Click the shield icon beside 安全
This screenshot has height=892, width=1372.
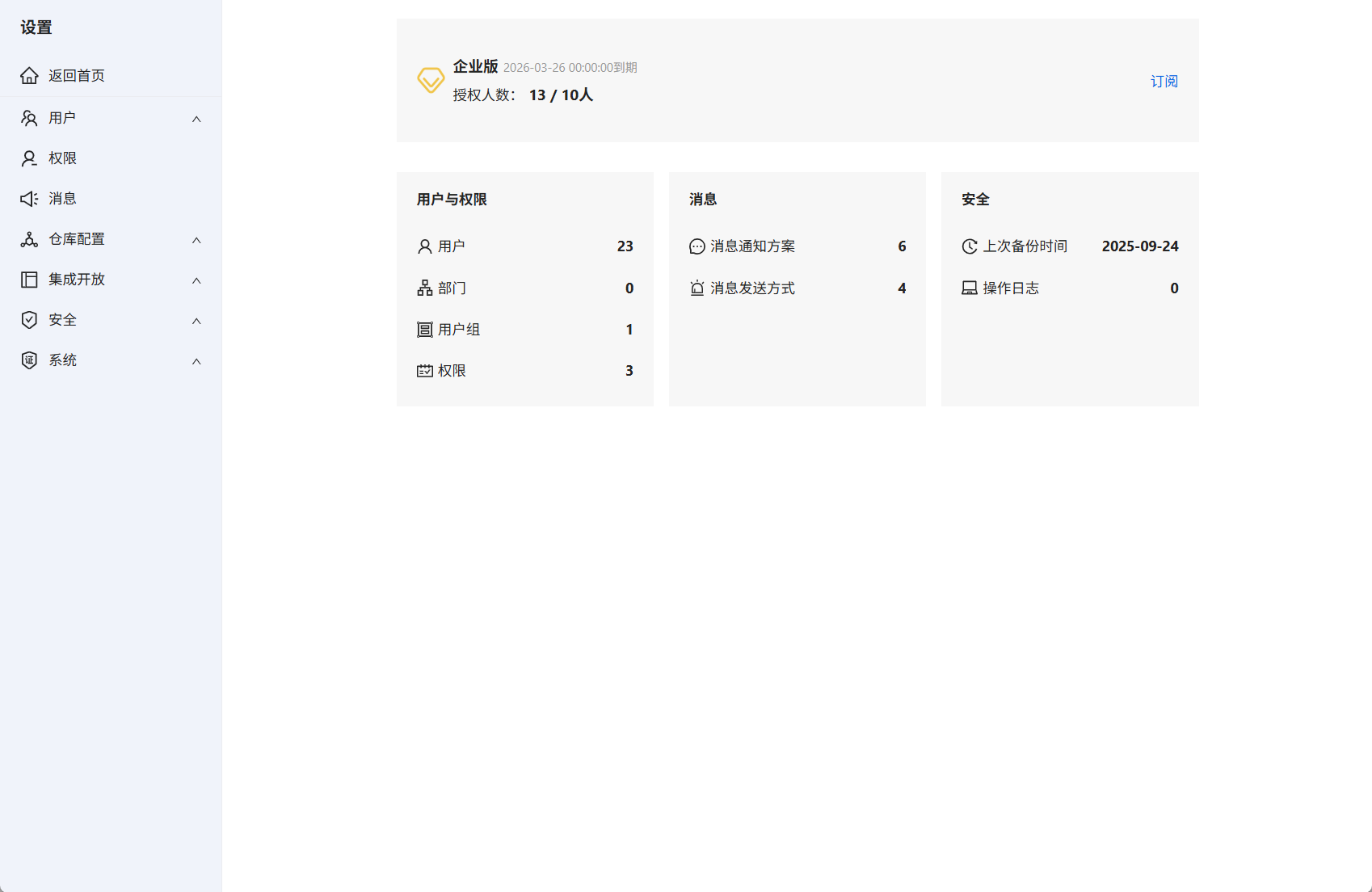30,320
